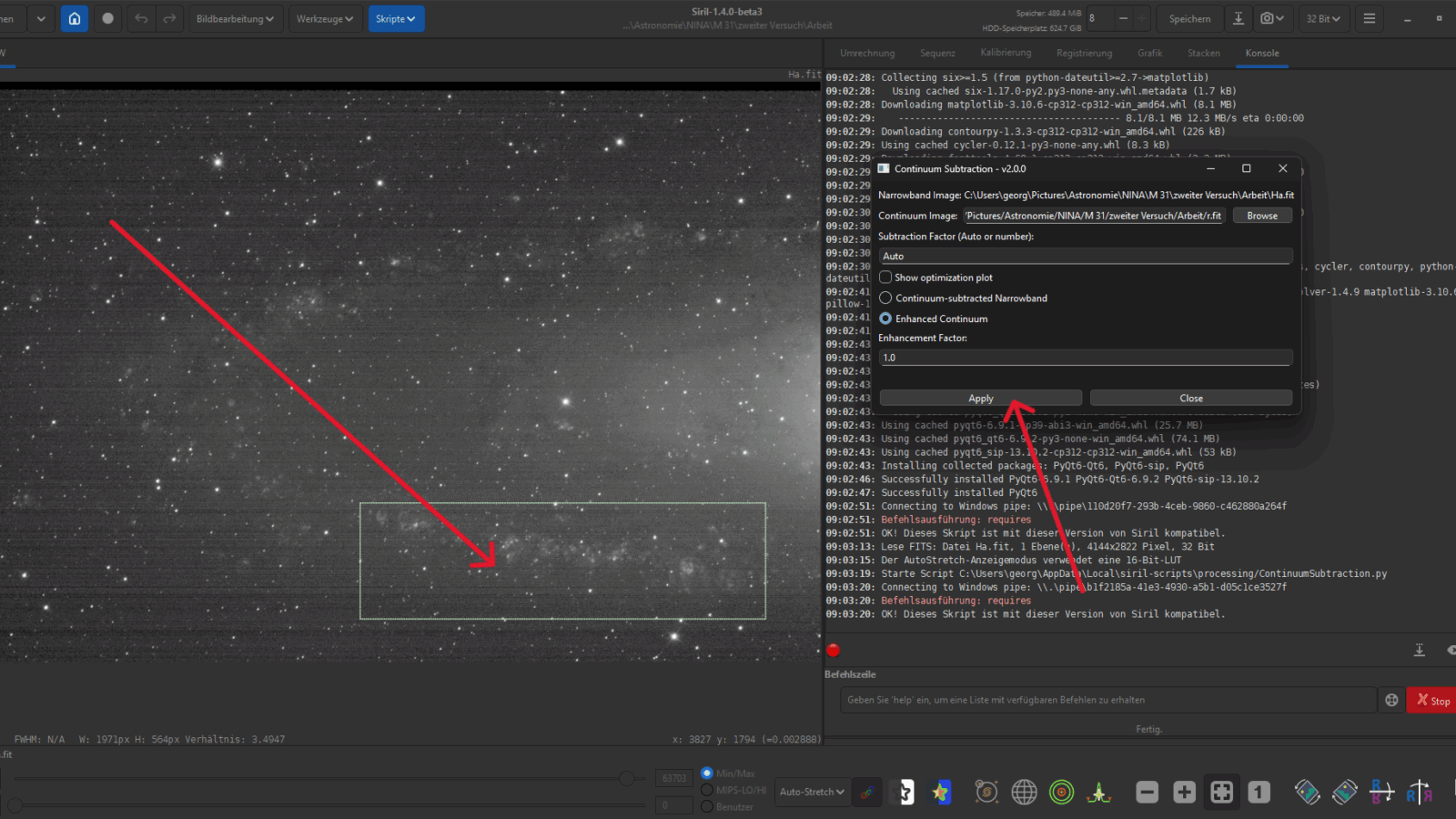Screen dimensions: 1456x819
Task: Click the Befehlszeile command input field
Action: [x=1107, y=700]
